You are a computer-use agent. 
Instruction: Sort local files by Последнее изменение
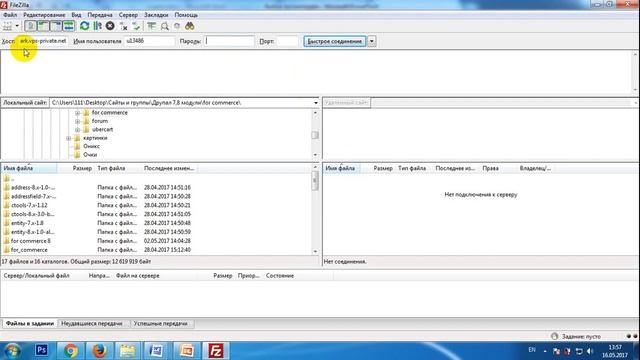(169, 168)
